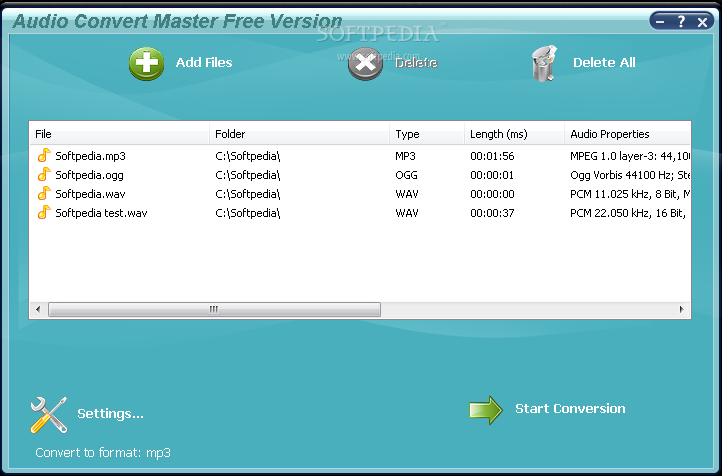
Task: Click the PCM 22.050 kHz, 16 Bit properties cell
Action: point(628,213)
